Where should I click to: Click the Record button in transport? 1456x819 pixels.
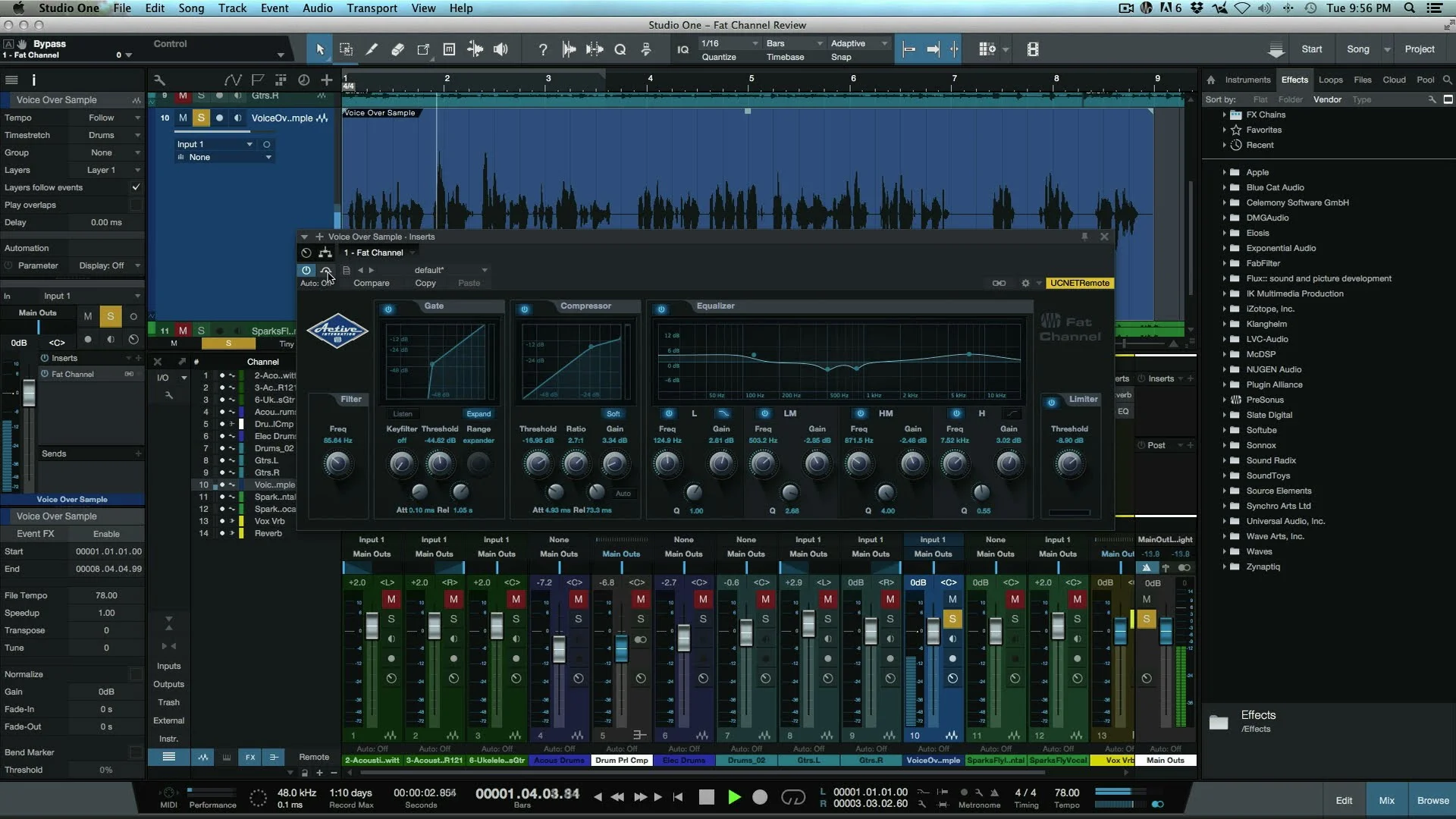[x=760, y=797]
